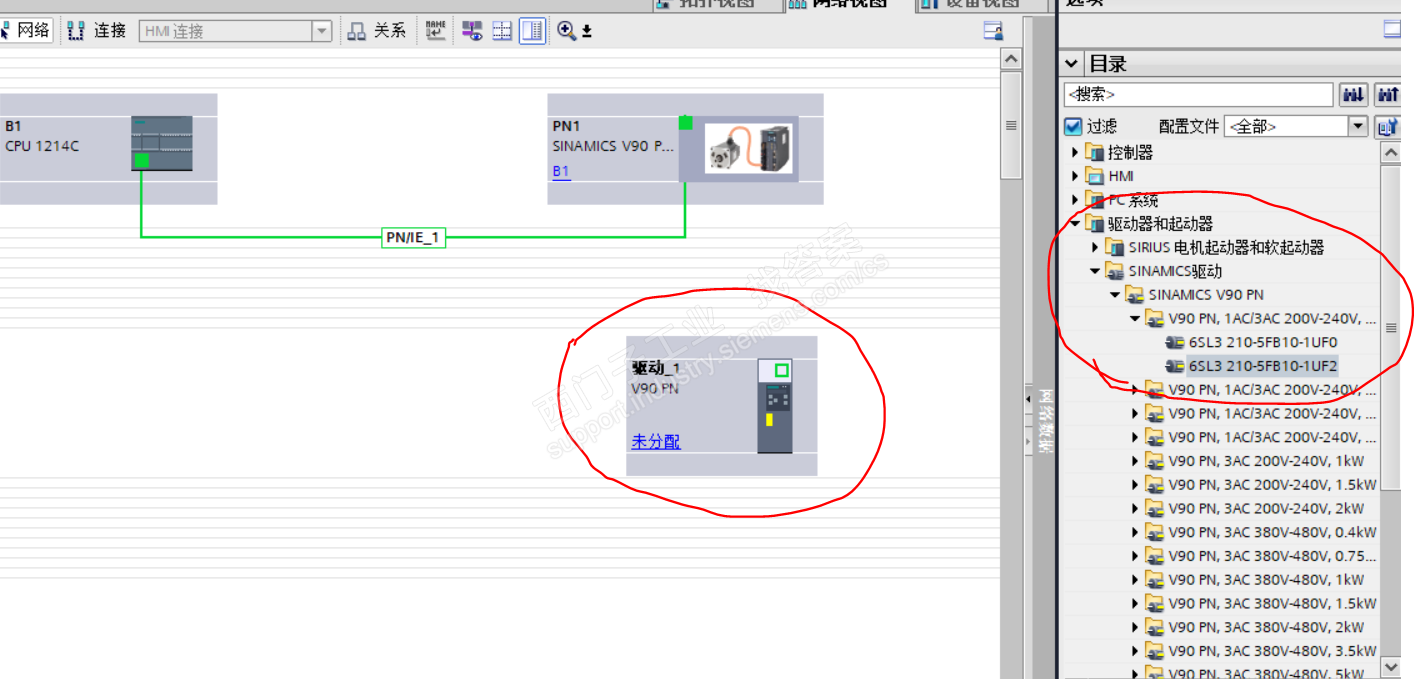Click the search upward icon in catalog
This screenshot has height=679, width=1414.
[1388, 95]
